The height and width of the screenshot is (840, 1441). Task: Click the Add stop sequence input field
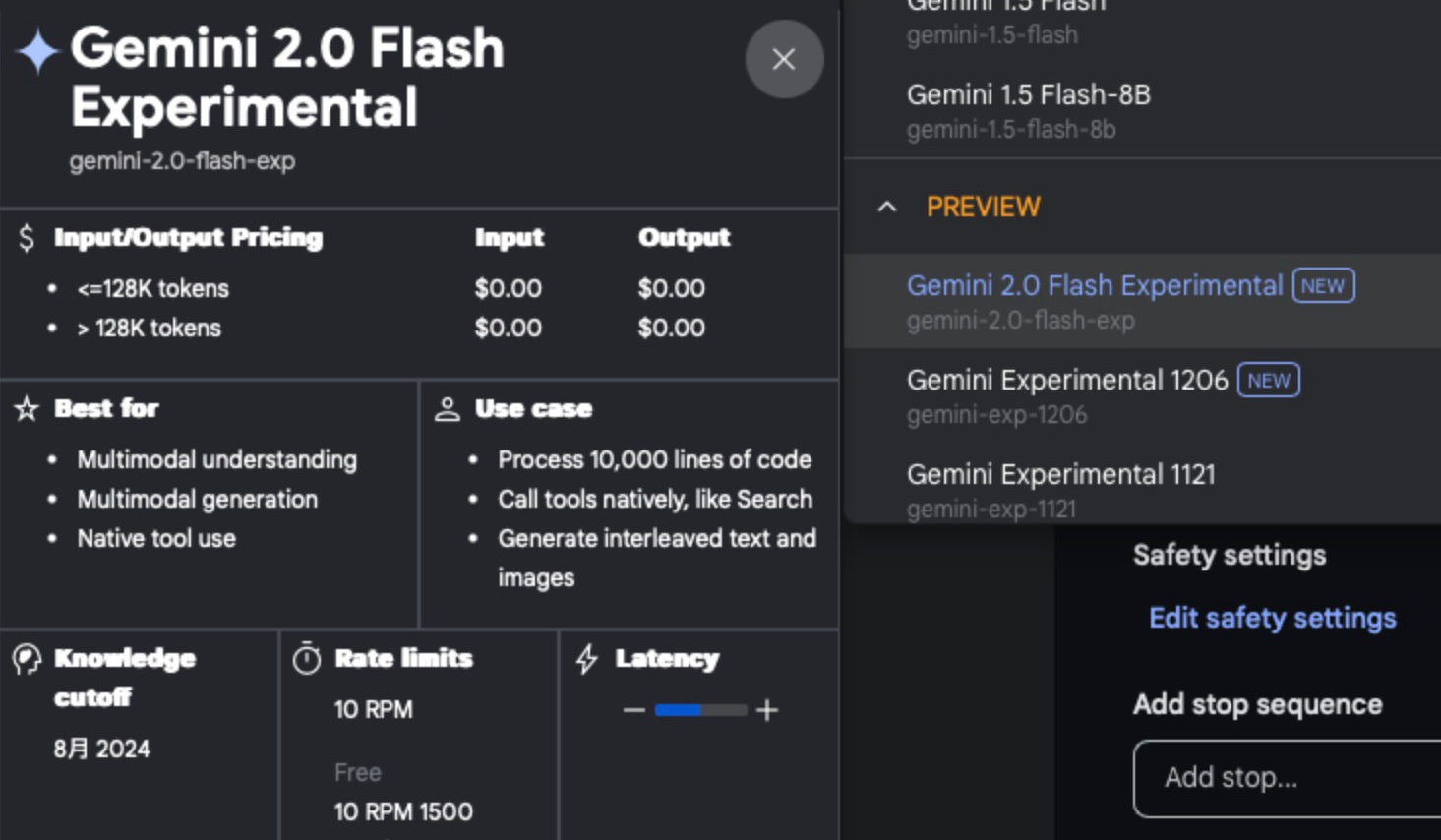pos(1287,778)
